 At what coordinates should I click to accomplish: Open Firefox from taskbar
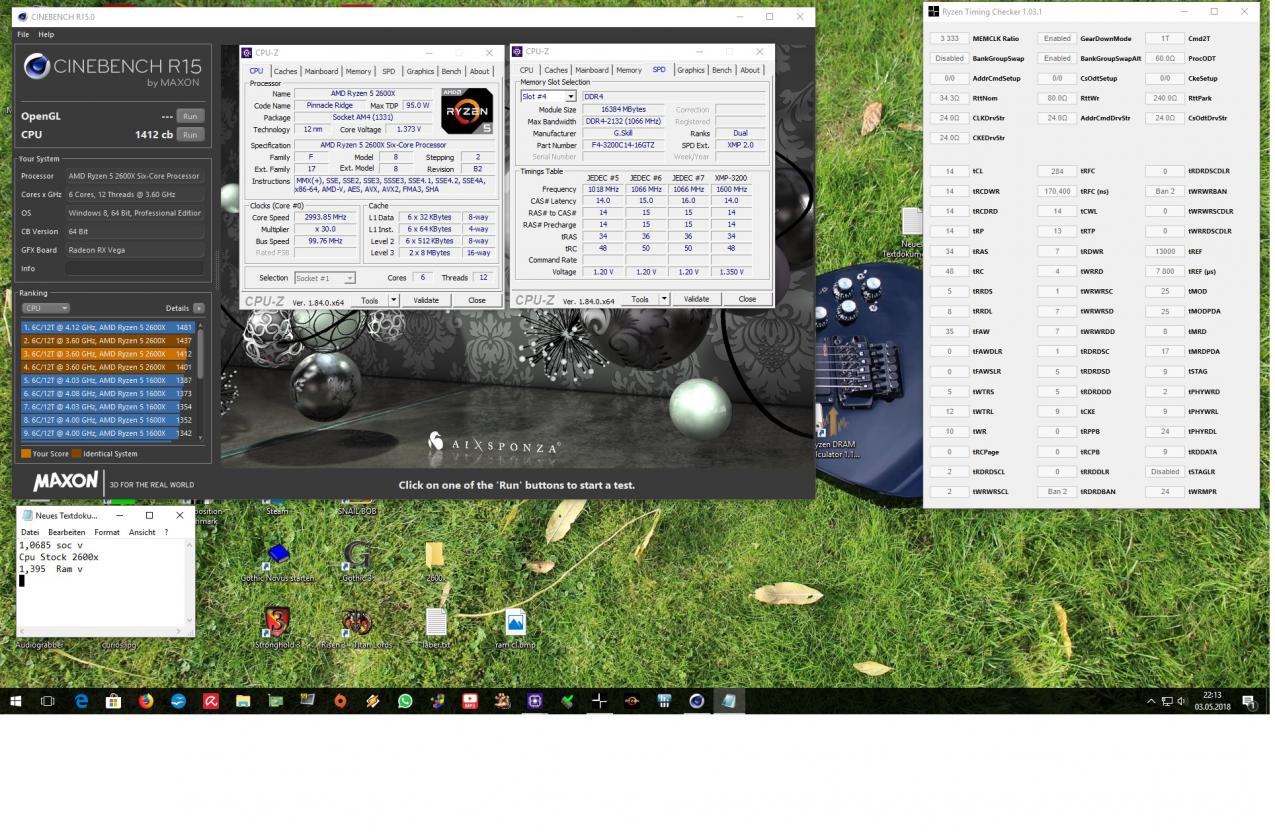[x=146, y=701]
